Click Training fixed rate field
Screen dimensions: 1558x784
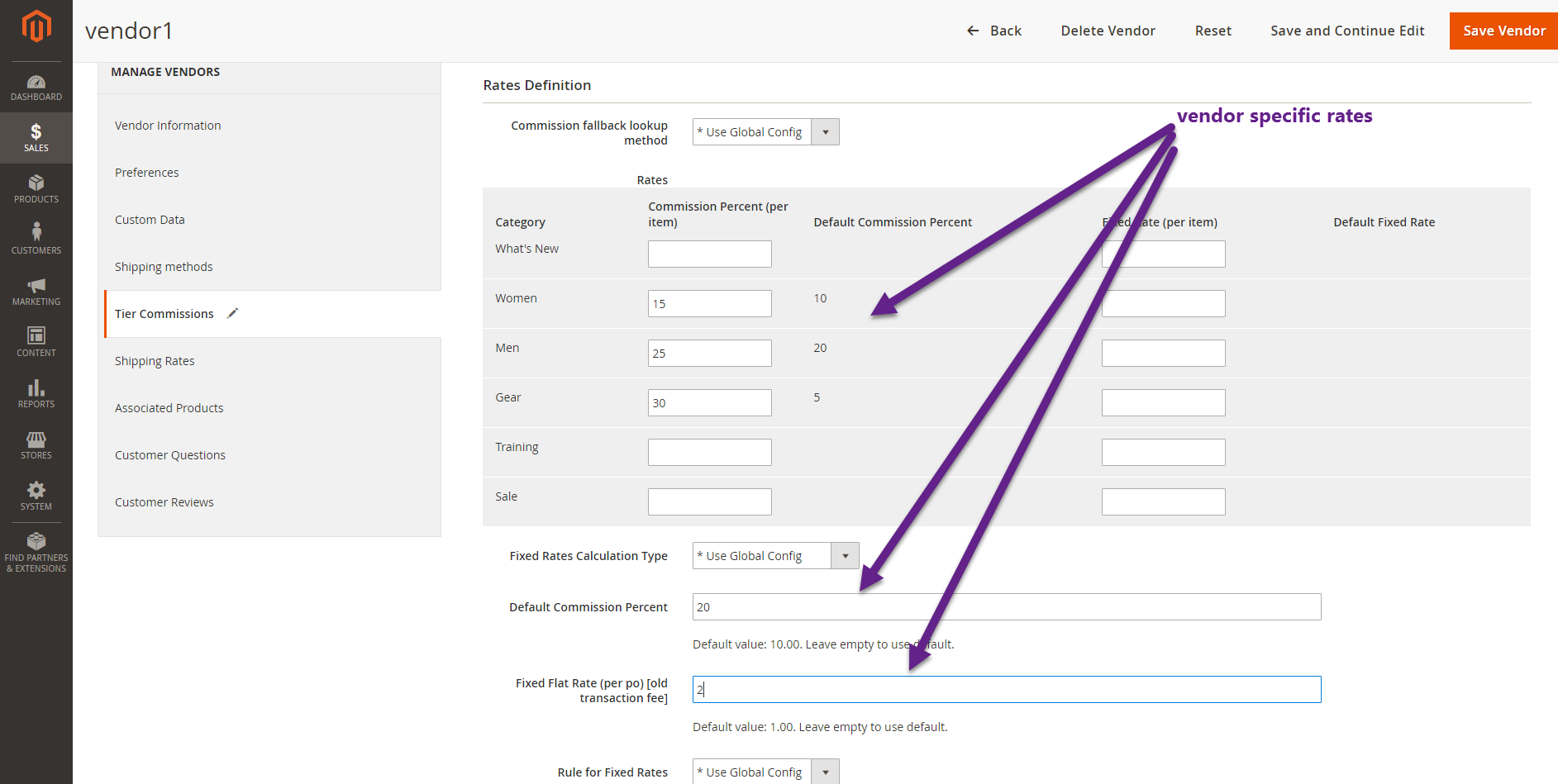tap(1163, 452)
